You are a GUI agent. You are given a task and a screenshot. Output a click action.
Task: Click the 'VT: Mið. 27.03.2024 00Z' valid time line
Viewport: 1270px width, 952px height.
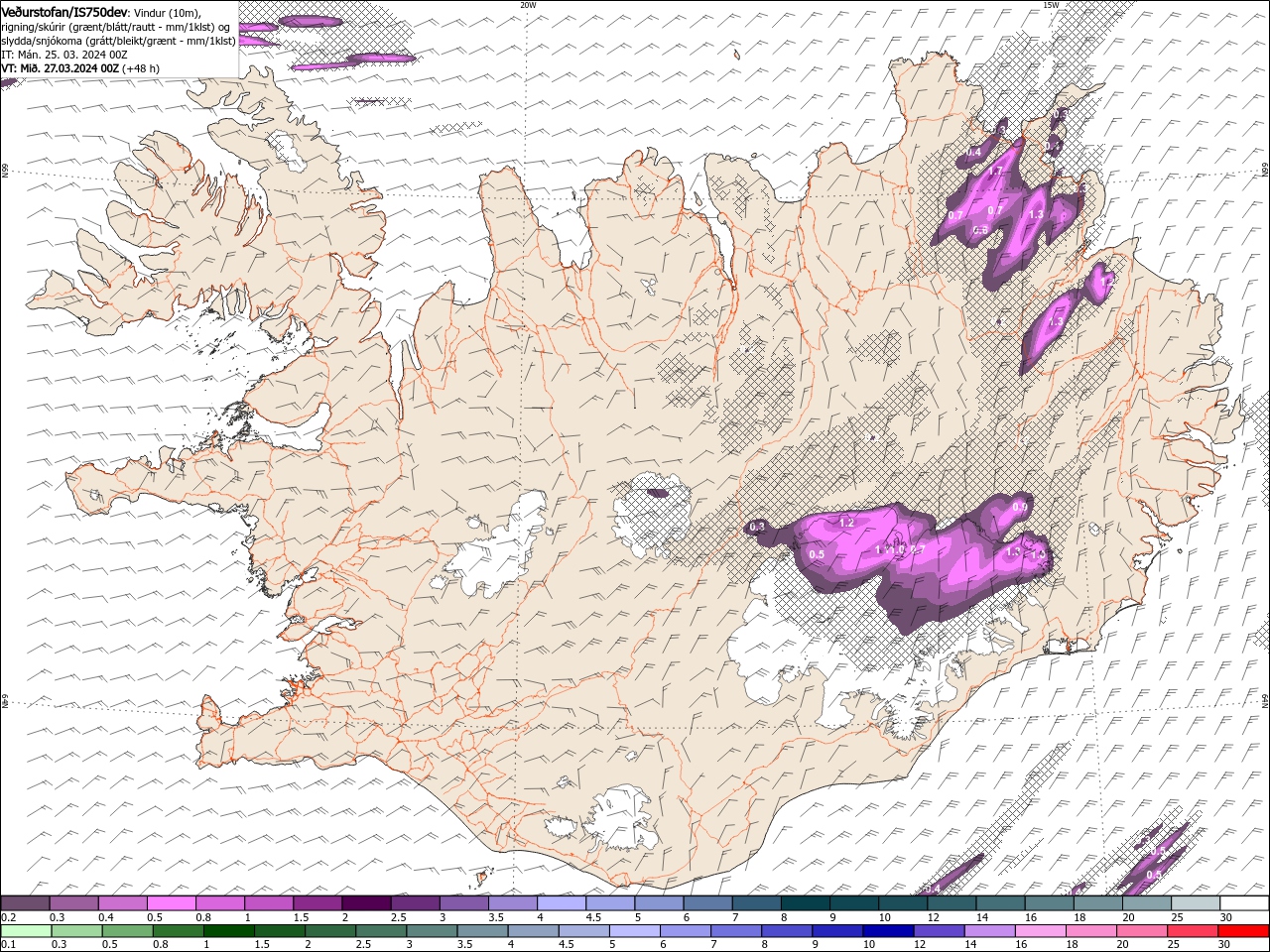[80, 68]
